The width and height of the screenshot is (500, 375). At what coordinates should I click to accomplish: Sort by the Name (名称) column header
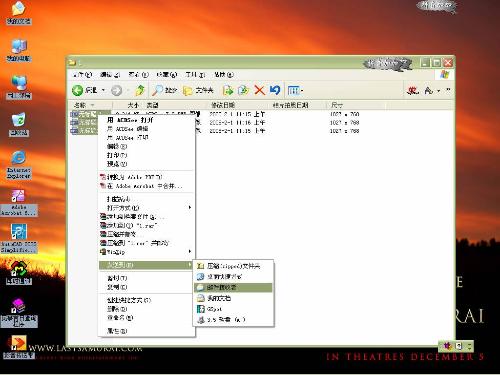[90, 105]
